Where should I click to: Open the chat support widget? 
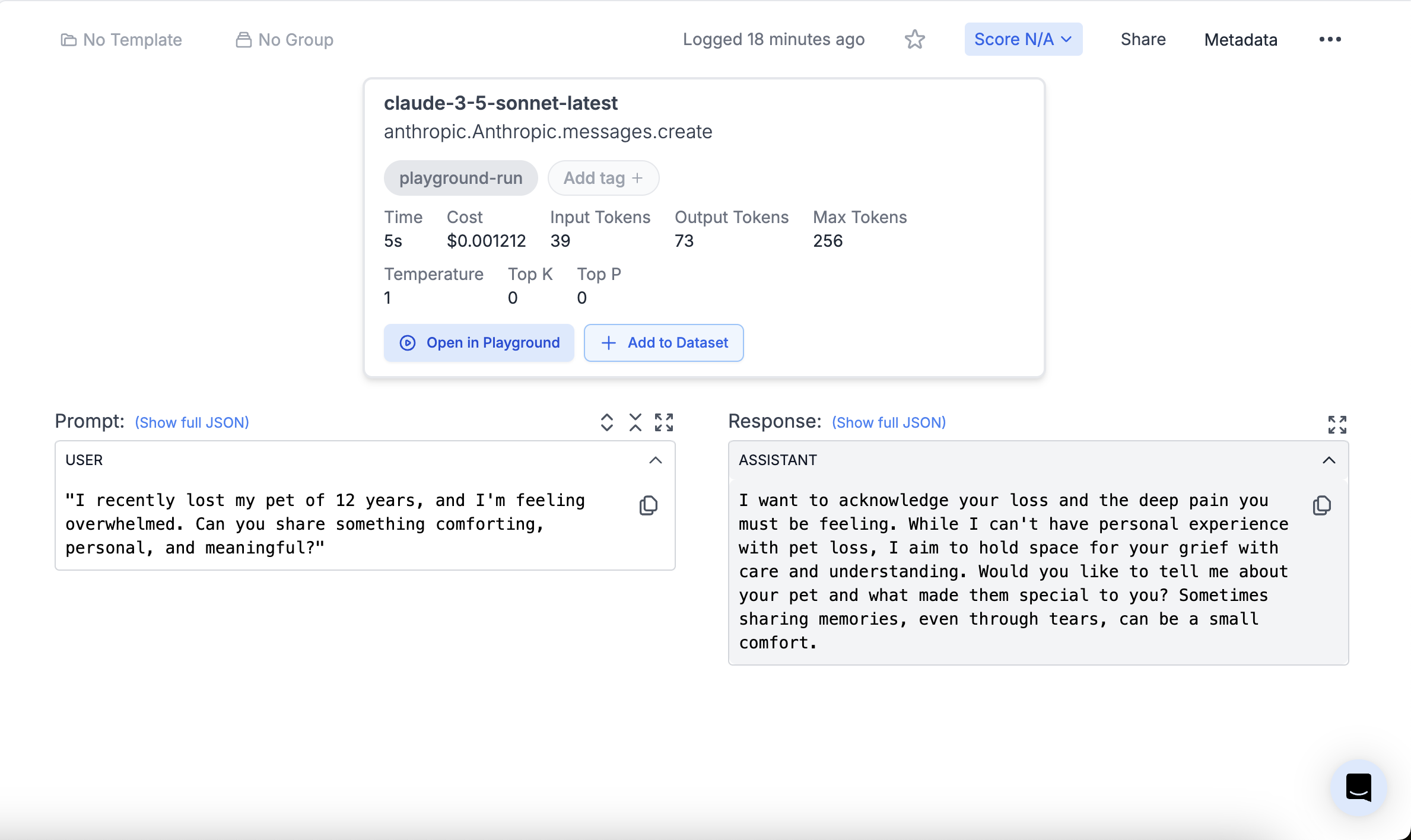(1358, 787)
